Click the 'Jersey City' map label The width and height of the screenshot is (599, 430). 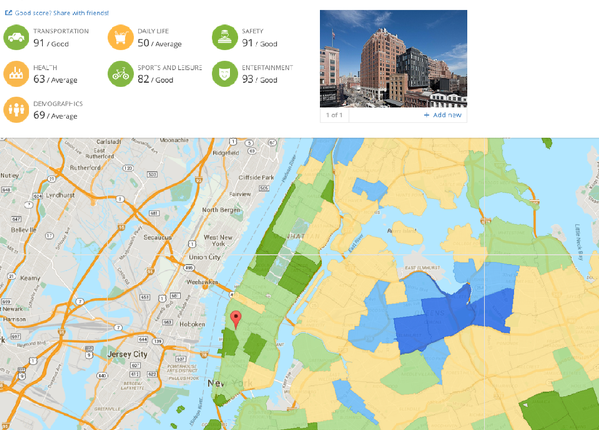coord(127,354)
